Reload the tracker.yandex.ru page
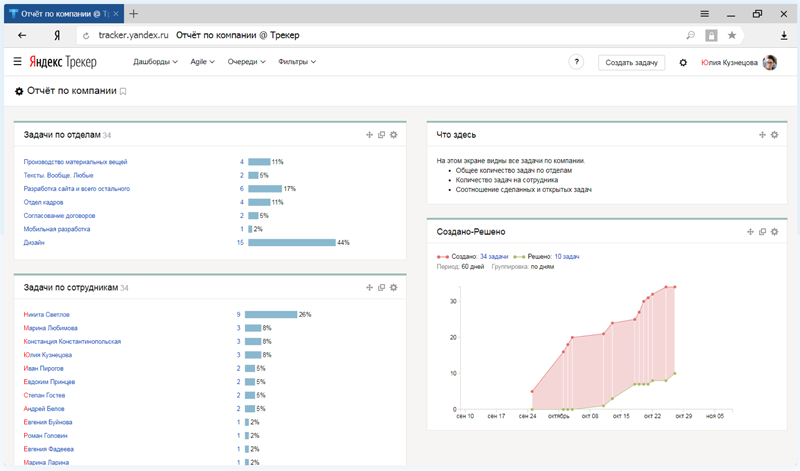The image size is (800, 471). 86,36
